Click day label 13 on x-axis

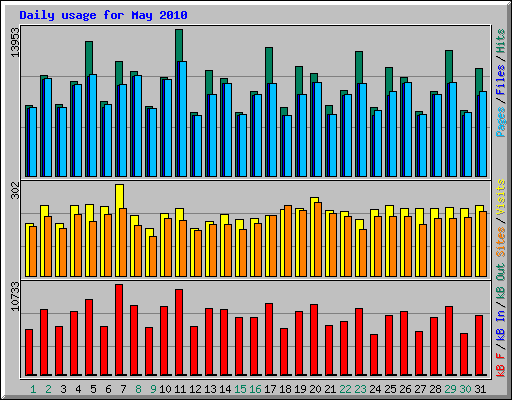(x=210, y=389)
